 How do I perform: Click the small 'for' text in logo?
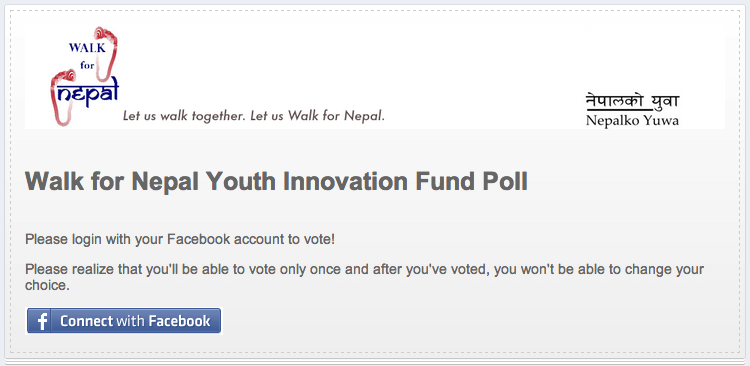click(x=87, y=65)
